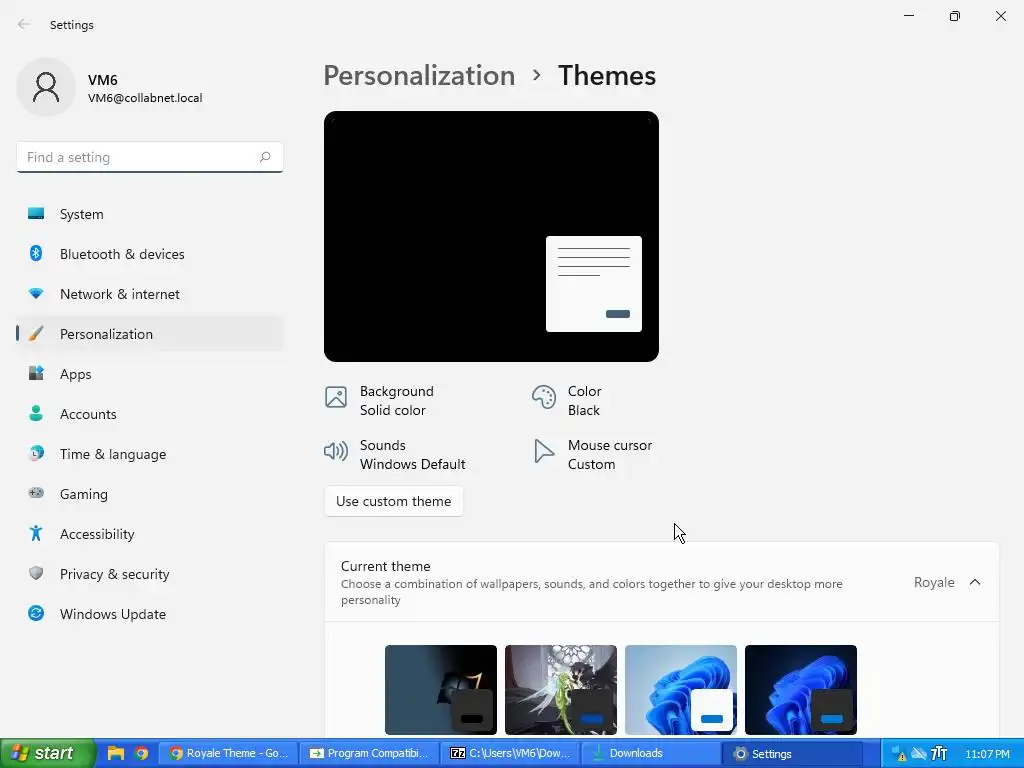This screenshot has height=768, width=1024.
Task: Click in the Find a setting box
Action: coord(150,157)
